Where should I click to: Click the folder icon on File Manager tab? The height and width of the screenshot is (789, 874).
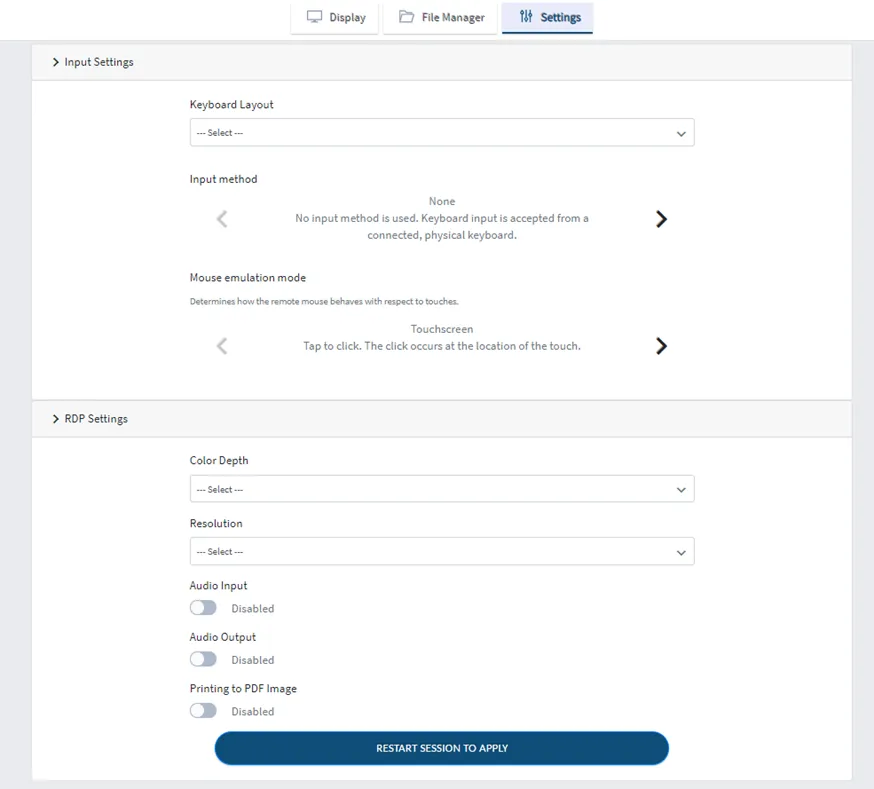point(406,17)
